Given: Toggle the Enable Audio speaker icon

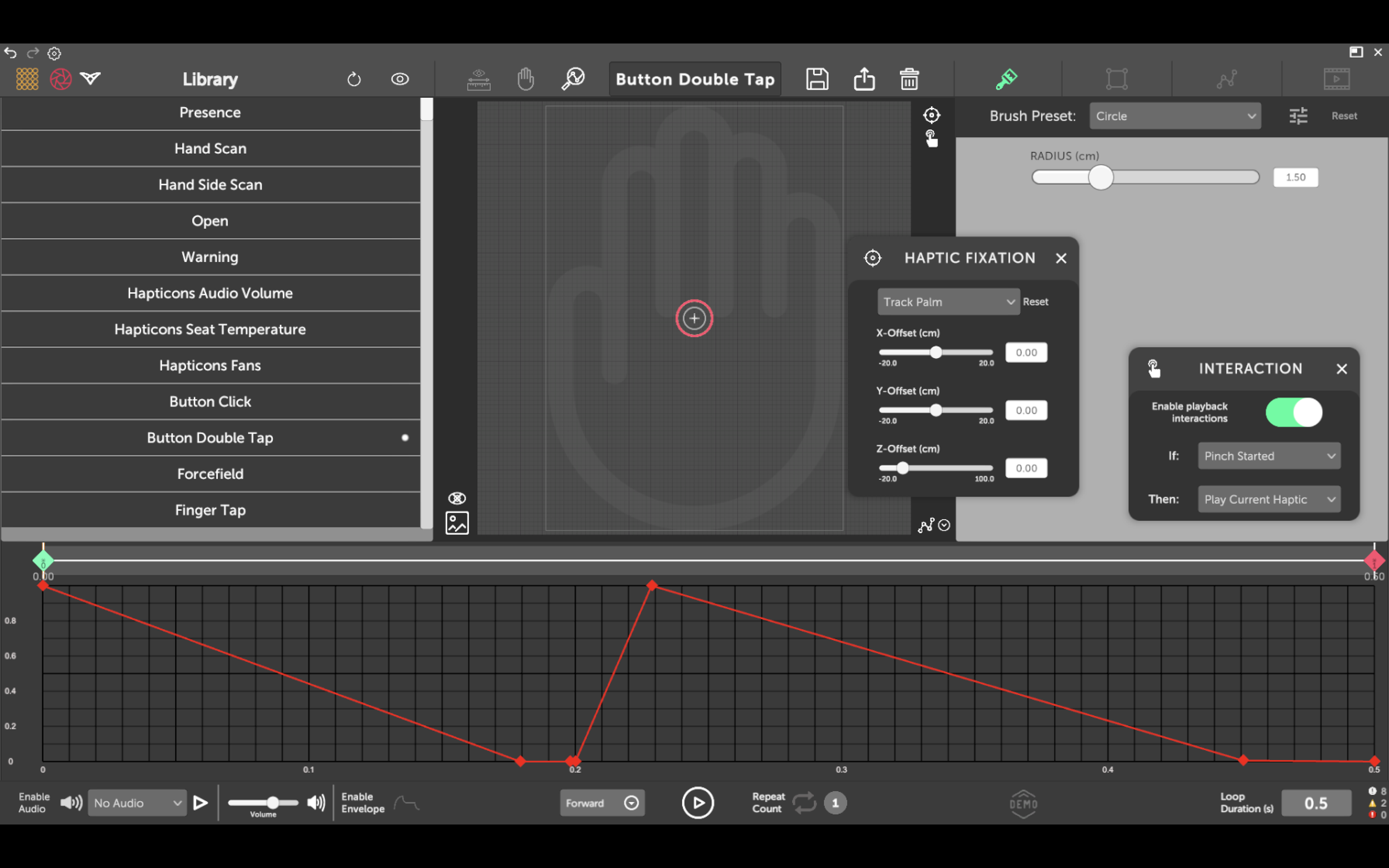Looking at the screenshot, I should (71, 802).
